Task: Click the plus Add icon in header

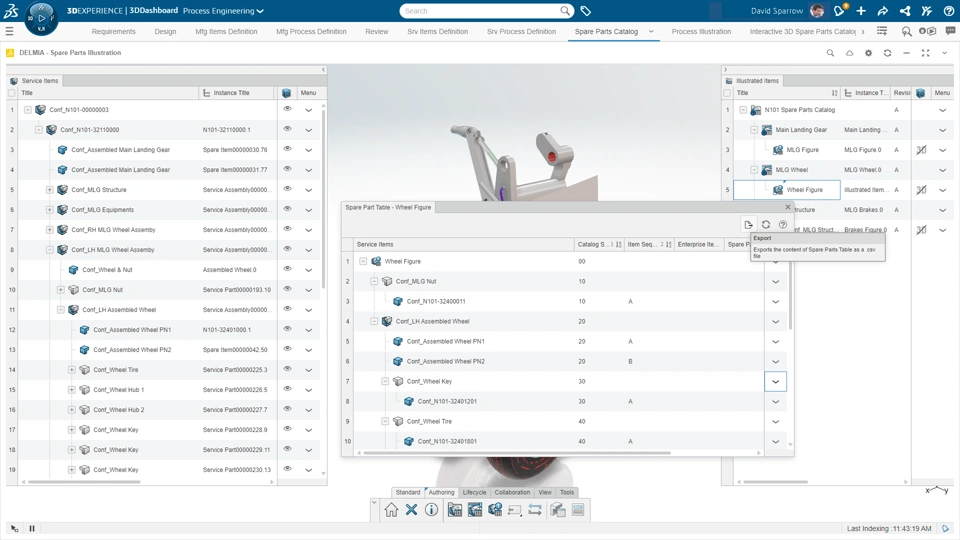Action: (861, 11)
